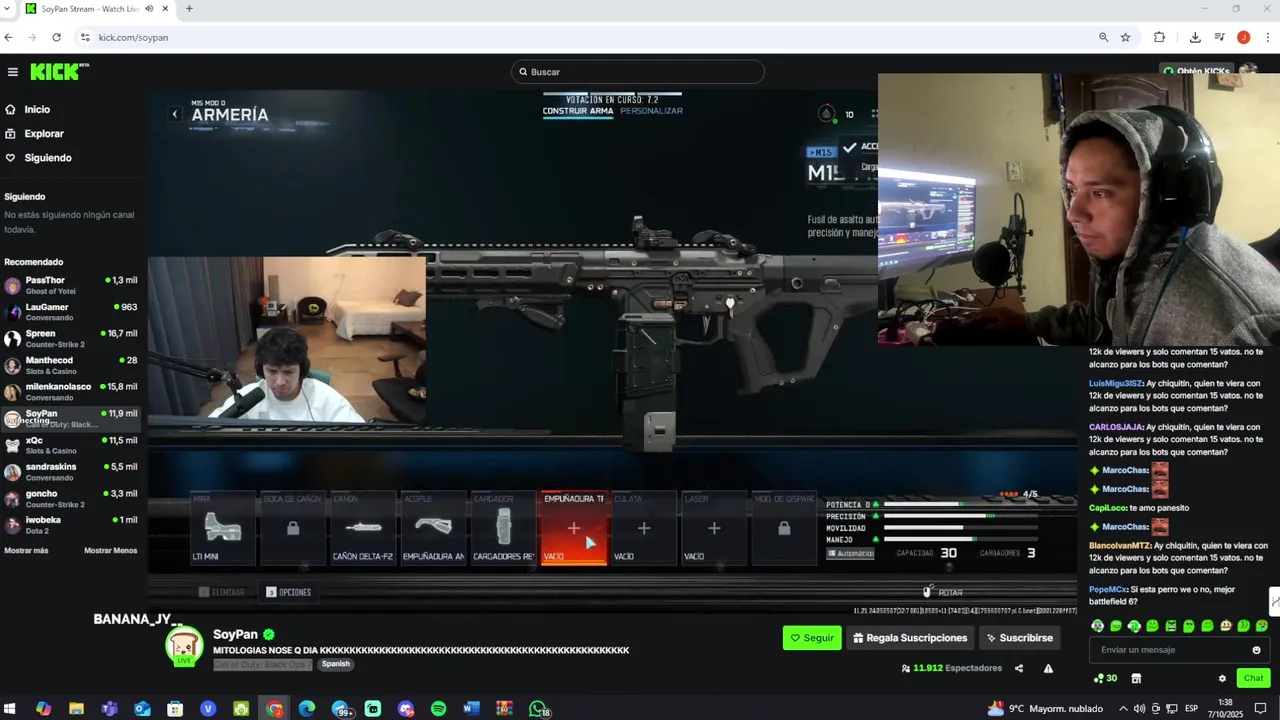Open browser downloads icon
This screenshot has width=1280, height=720.
1195,37
